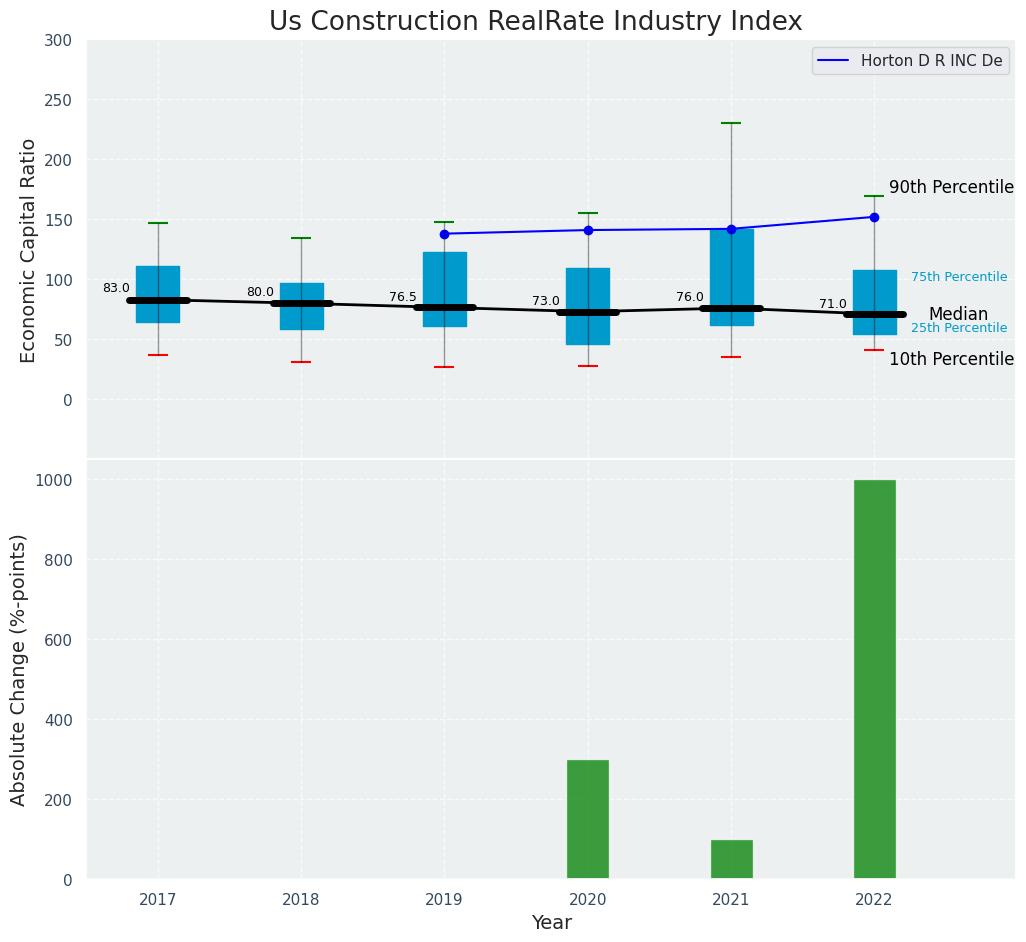The width and height of the screenshot is (1026, 942).
Task: Click the 2019 x-axis tick label
Action: 444,900
